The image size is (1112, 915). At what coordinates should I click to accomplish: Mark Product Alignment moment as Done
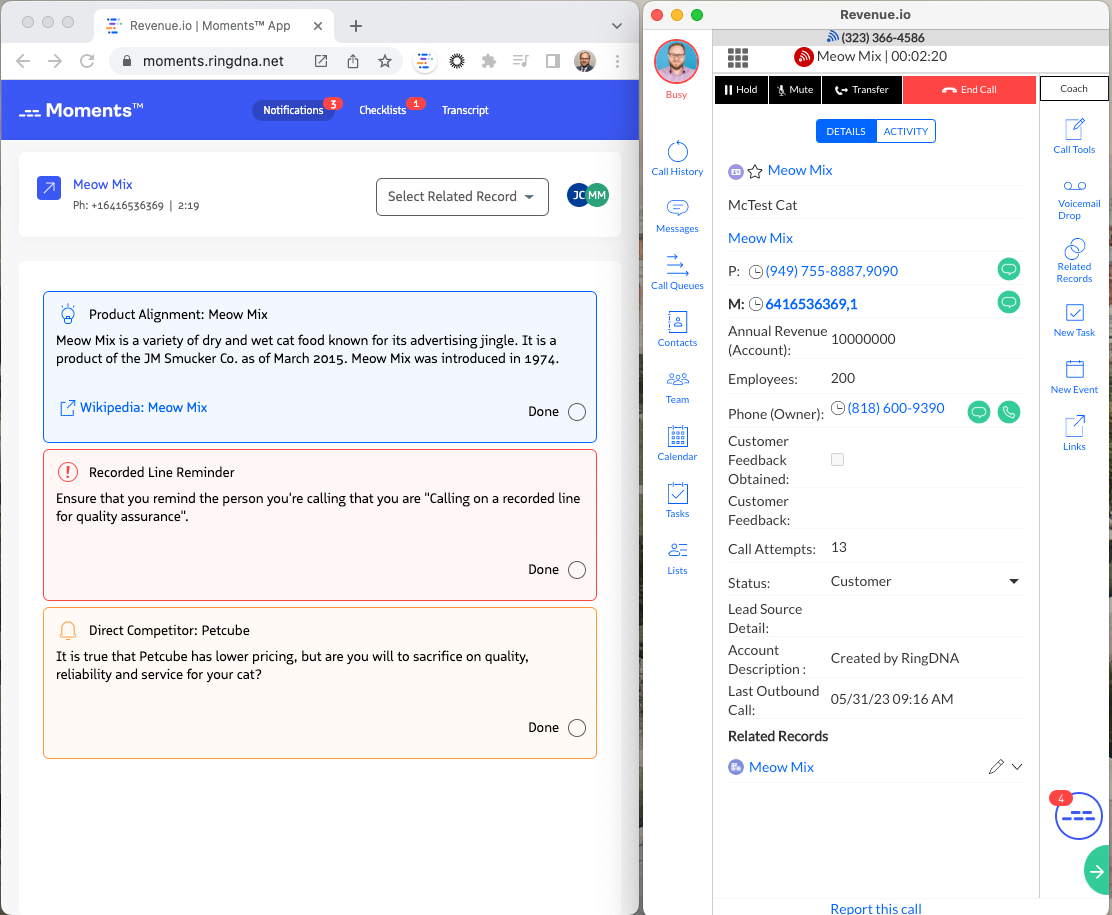coord(577,412)
